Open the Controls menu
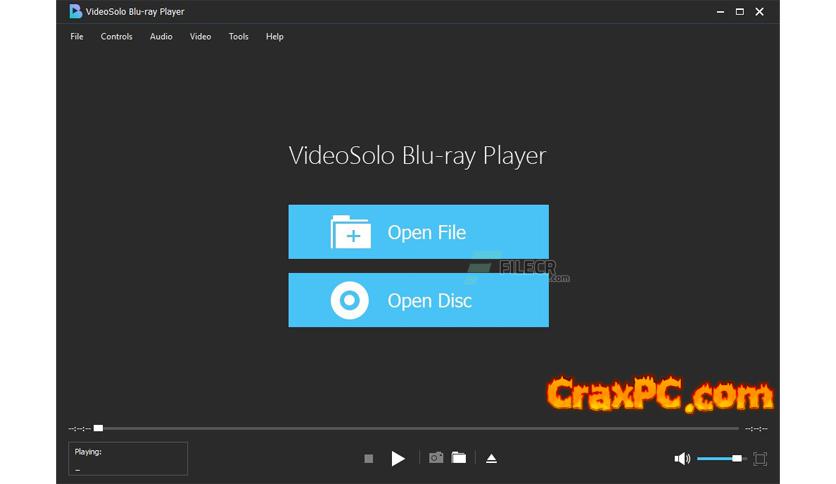 [116, 37]
